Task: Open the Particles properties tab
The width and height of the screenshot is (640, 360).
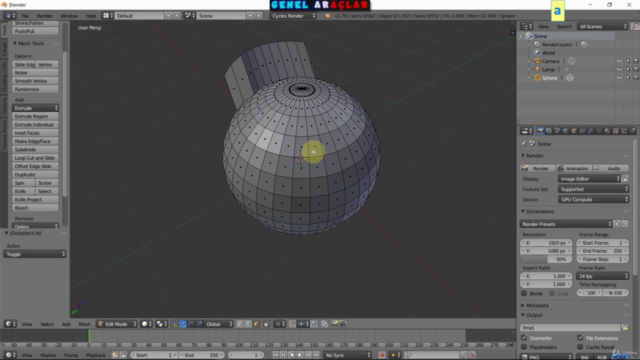Action: [624, 131]
